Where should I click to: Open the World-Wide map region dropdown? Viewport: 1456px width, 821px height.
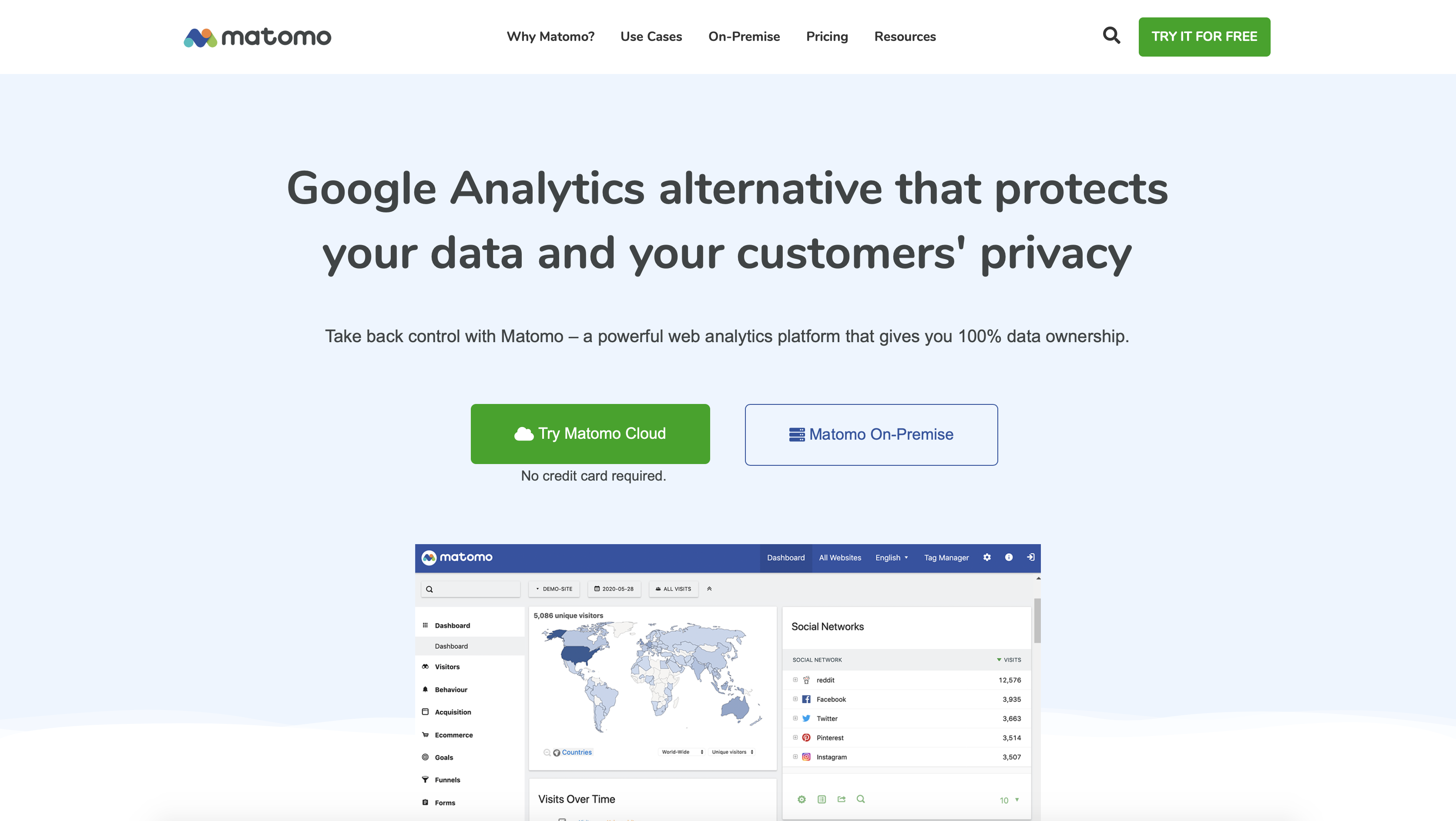pyautogui.click(x=682, y=752)
